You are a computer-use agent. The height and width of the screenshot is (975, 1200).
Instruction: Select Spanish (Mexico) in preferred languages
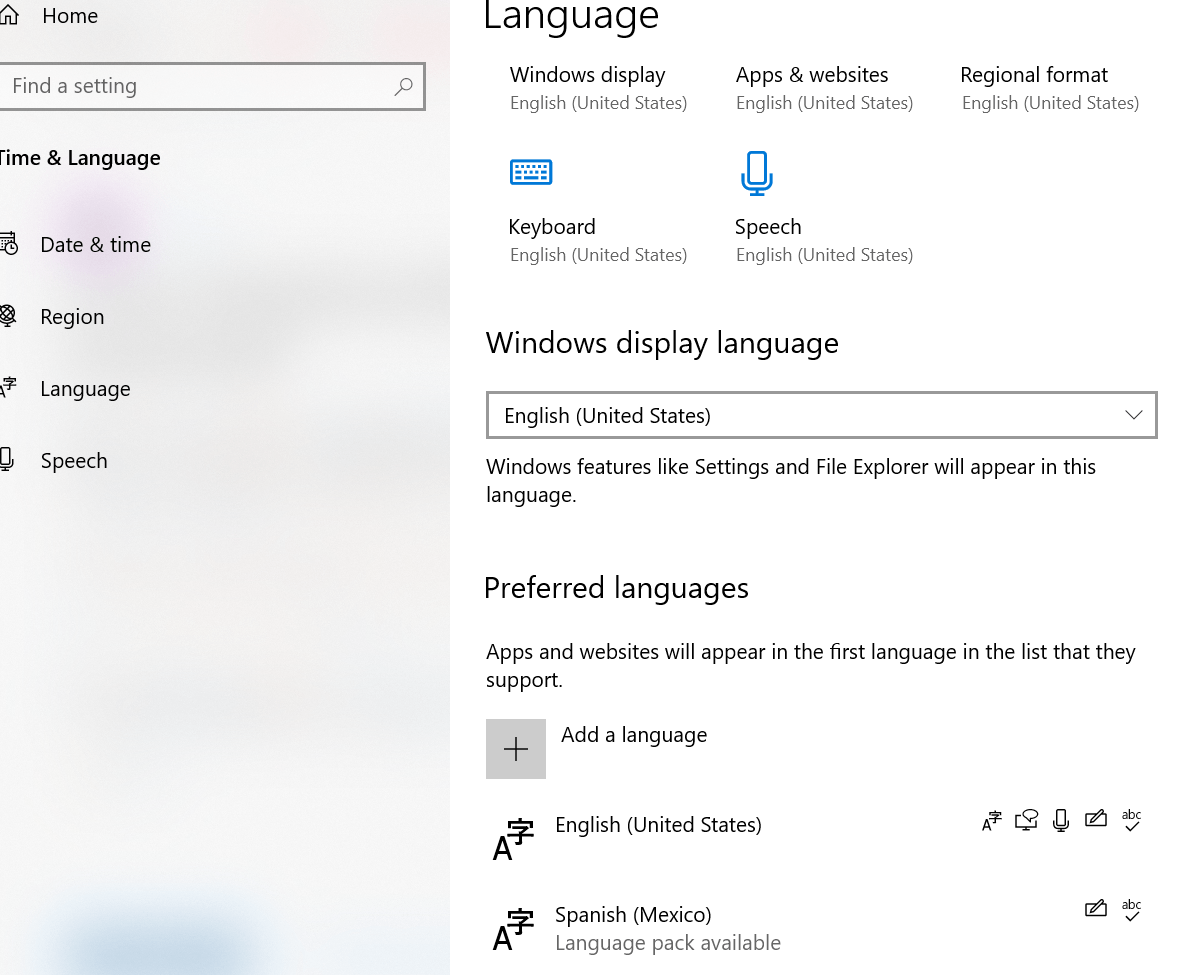click(x=633, y=915)
